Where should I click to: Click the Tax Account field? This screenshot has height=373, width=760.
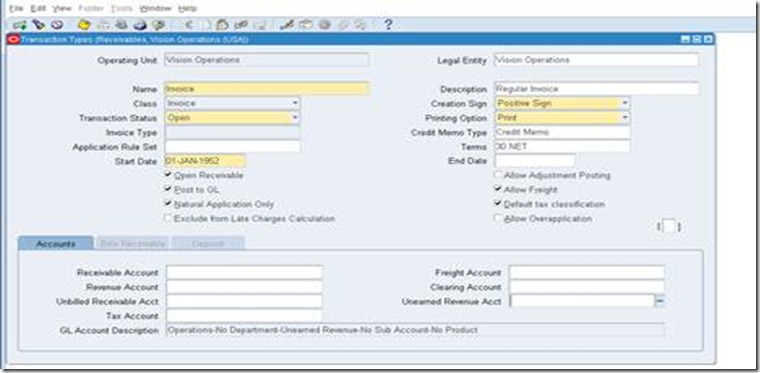pyautogui.click(x=244, y=316)
